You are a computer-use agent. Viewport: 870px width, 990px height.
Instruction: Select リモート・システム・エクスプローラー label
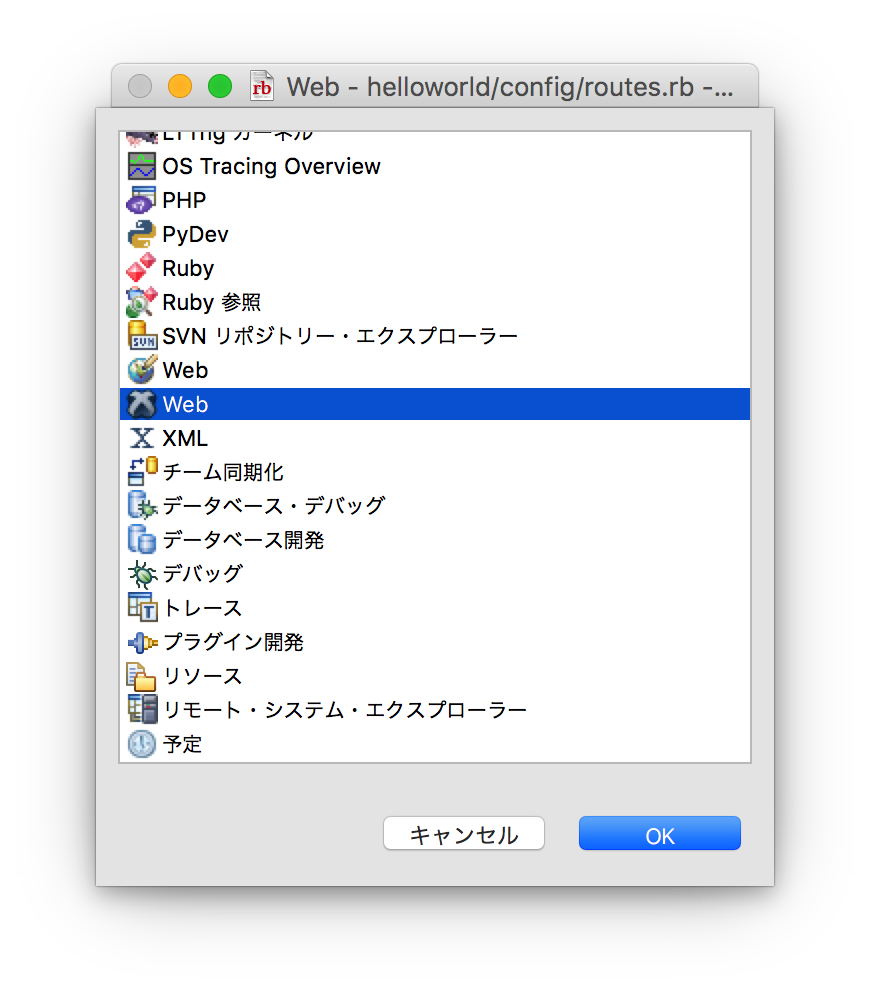point(345,710)
